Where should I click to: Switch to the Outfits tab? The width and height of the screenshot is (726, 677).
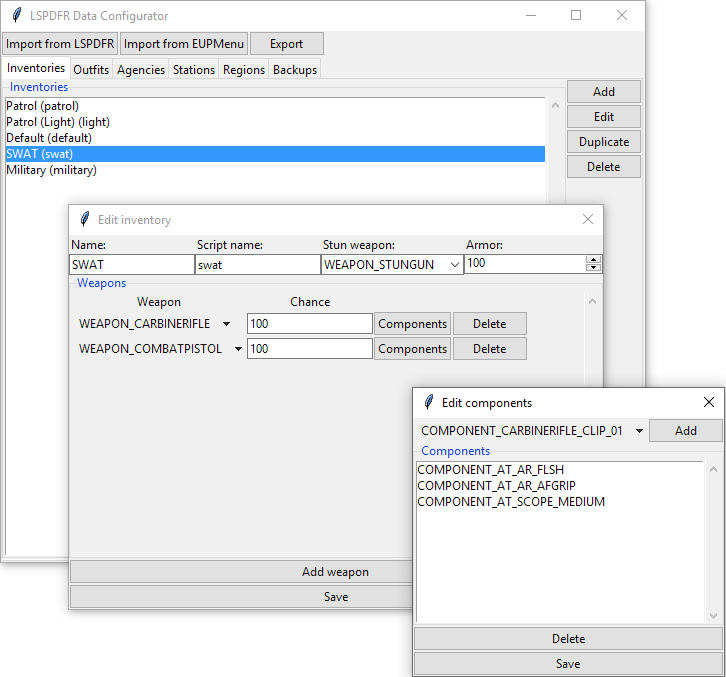(91, 70)
